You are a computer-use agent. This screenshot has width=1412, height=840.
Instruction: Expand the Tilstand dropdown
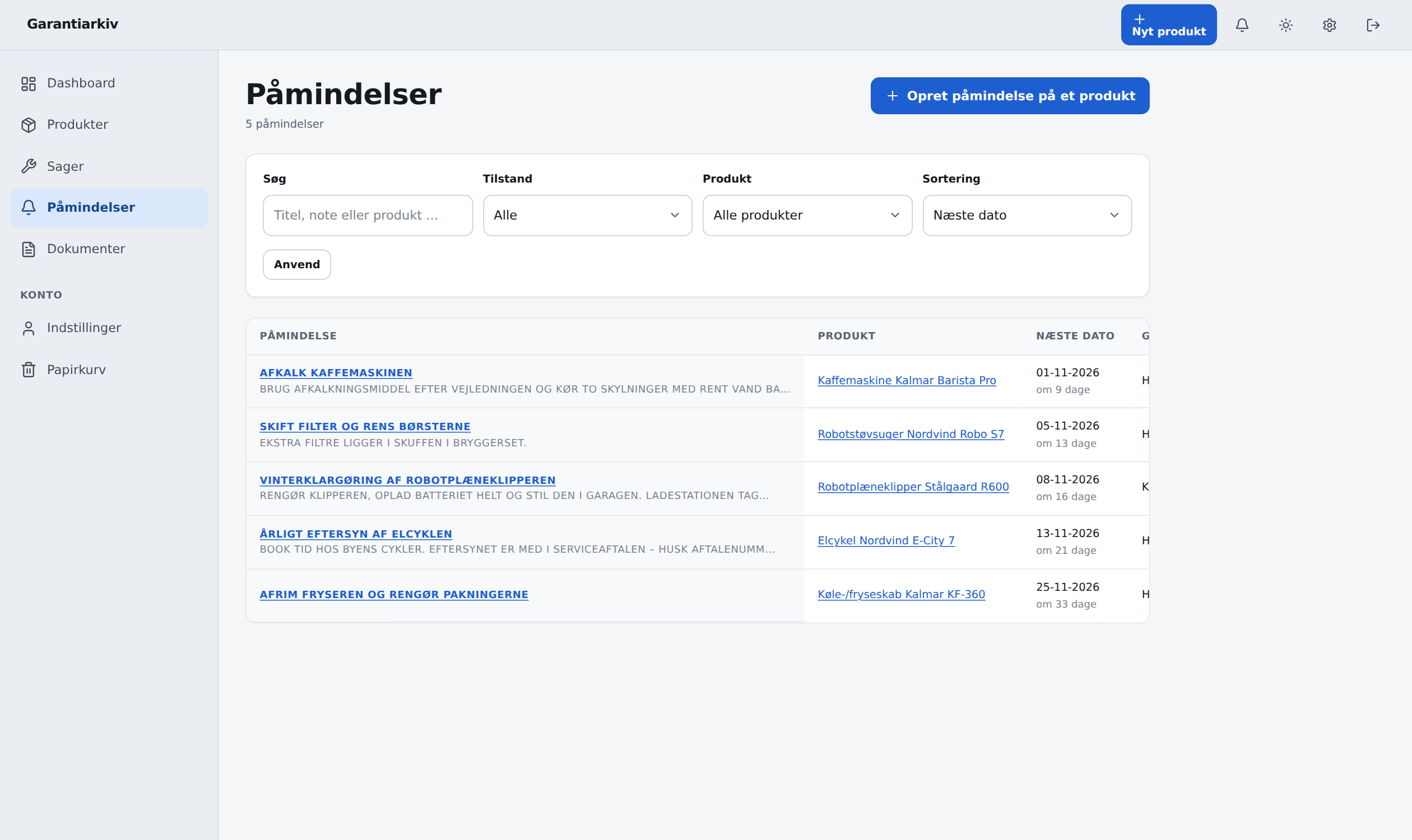point(587,215)
